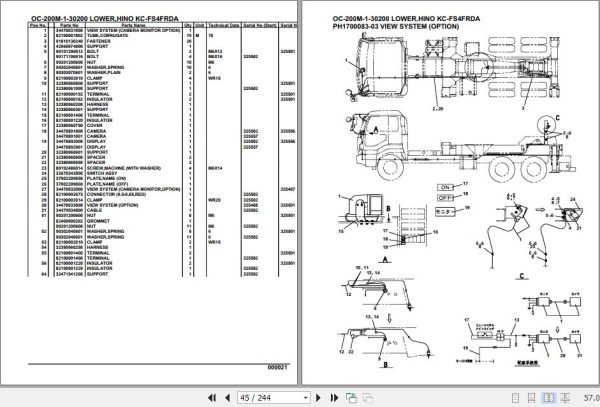Click the モニタ plate in the diagram
The image size is (600, 407).
point(445,212)
